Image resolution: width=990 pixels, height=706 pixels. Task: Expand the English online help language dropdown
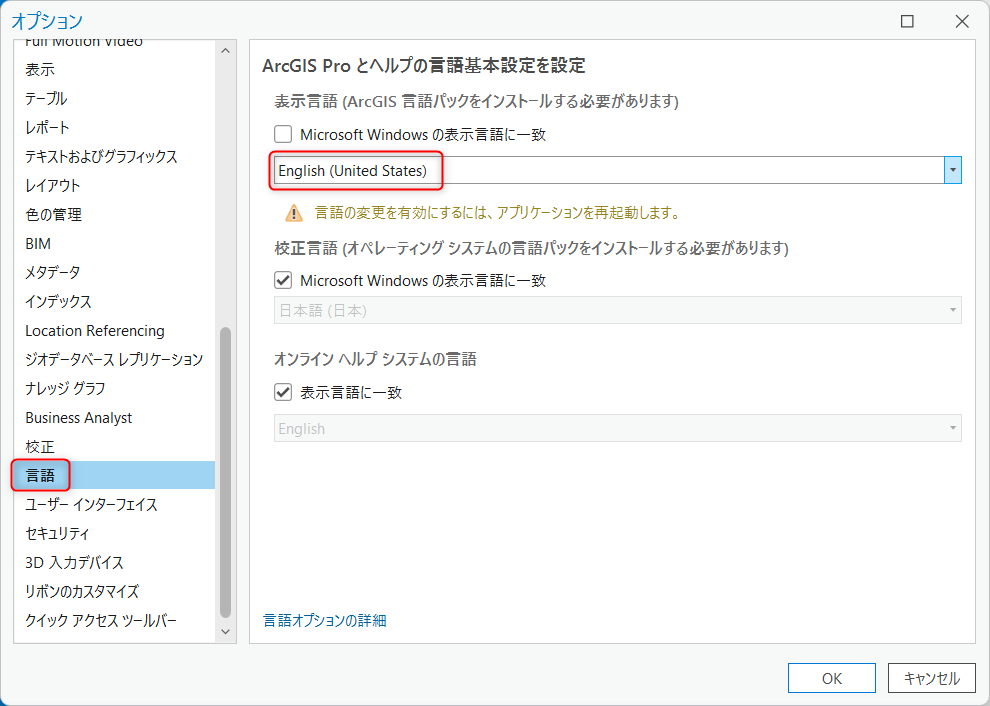click(x=617, y=428)
